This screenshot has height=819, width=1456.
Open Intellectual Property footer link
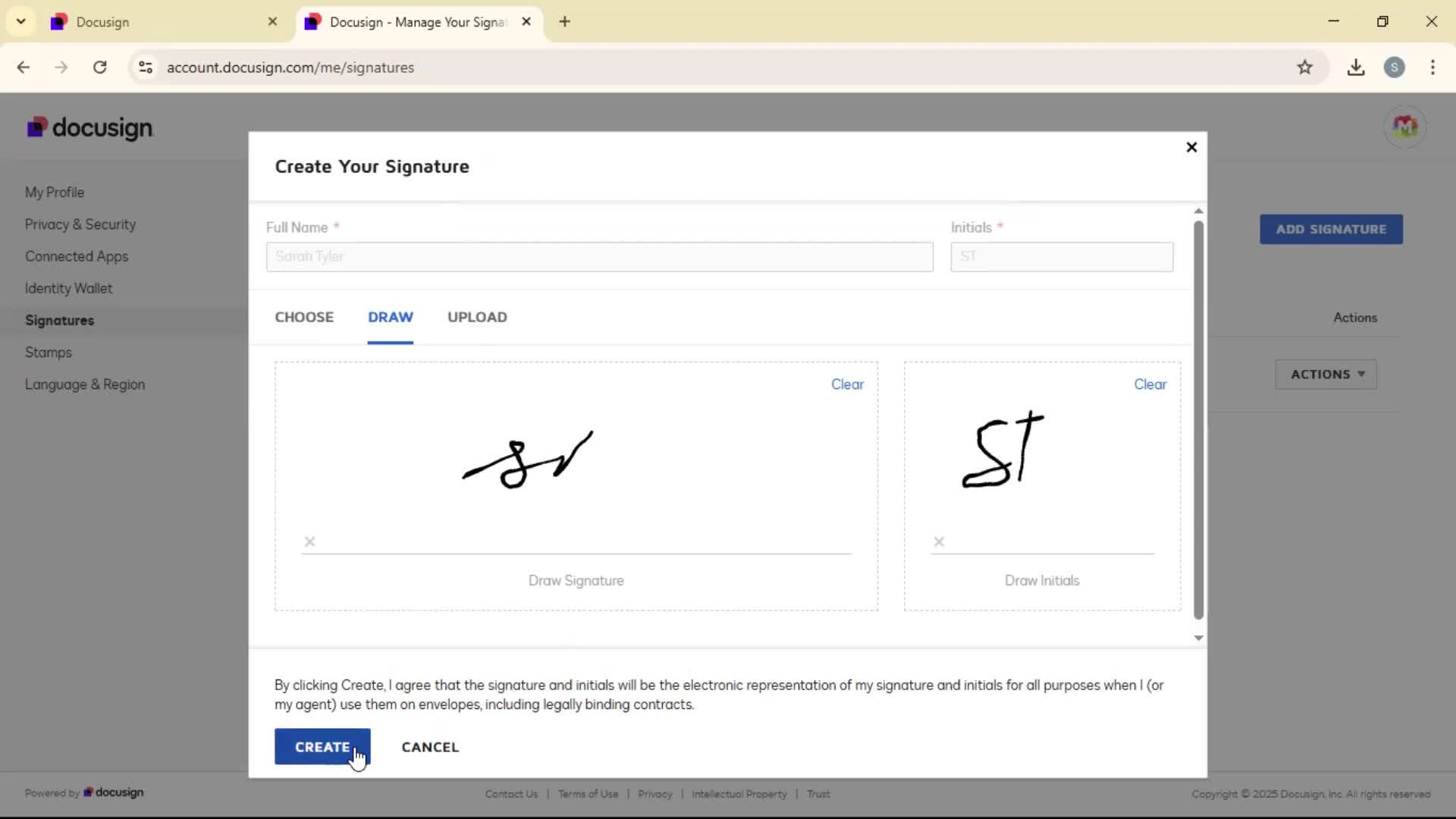(739, 794)
